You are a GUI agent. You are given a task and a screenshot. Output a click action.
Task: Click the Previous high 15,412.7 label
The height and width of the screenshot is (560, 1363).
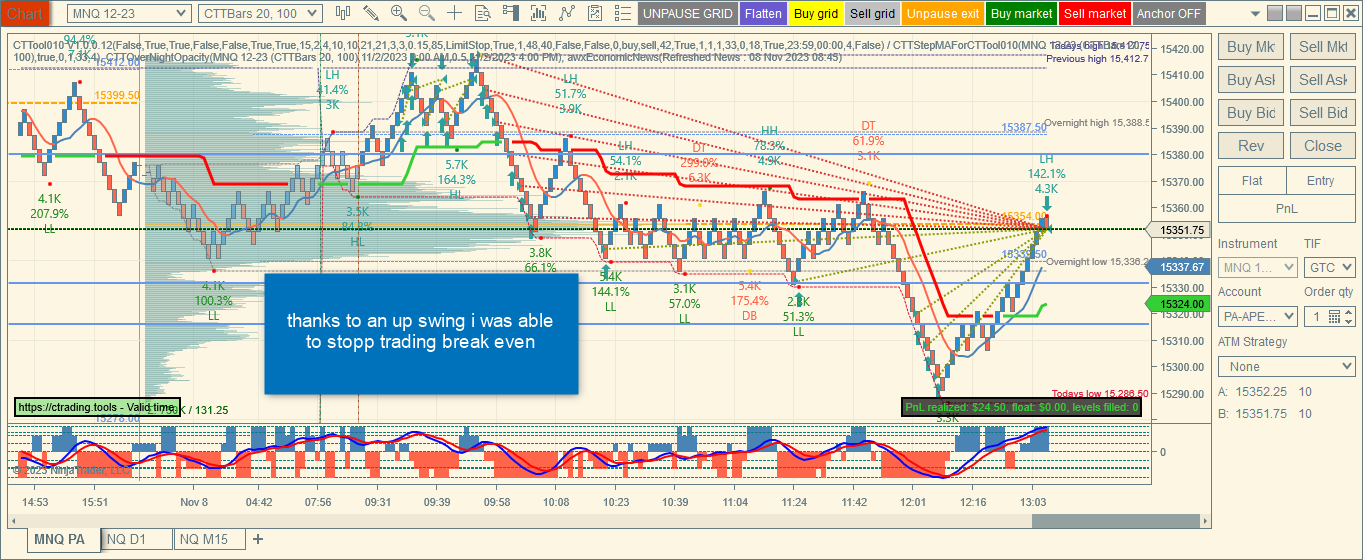click(x=1098, y=59)
